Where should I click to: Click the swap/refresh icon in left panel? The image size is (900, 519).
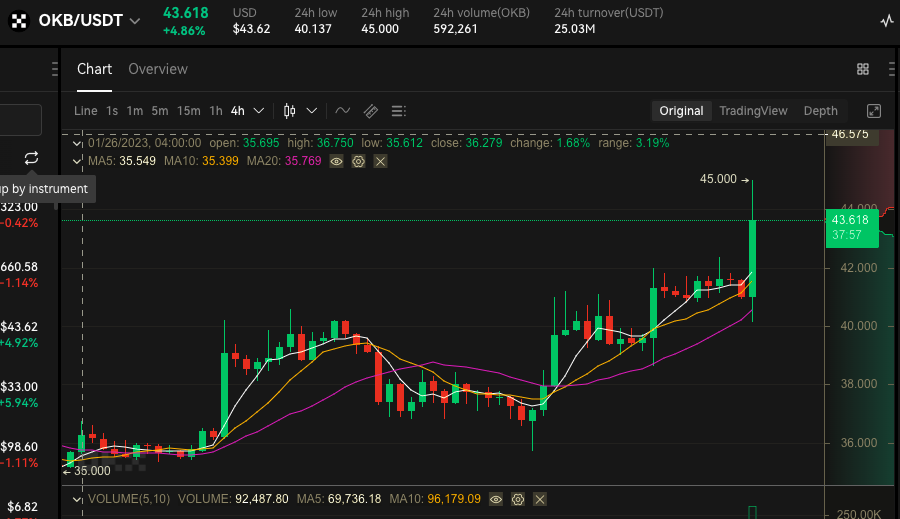[32, 158]
